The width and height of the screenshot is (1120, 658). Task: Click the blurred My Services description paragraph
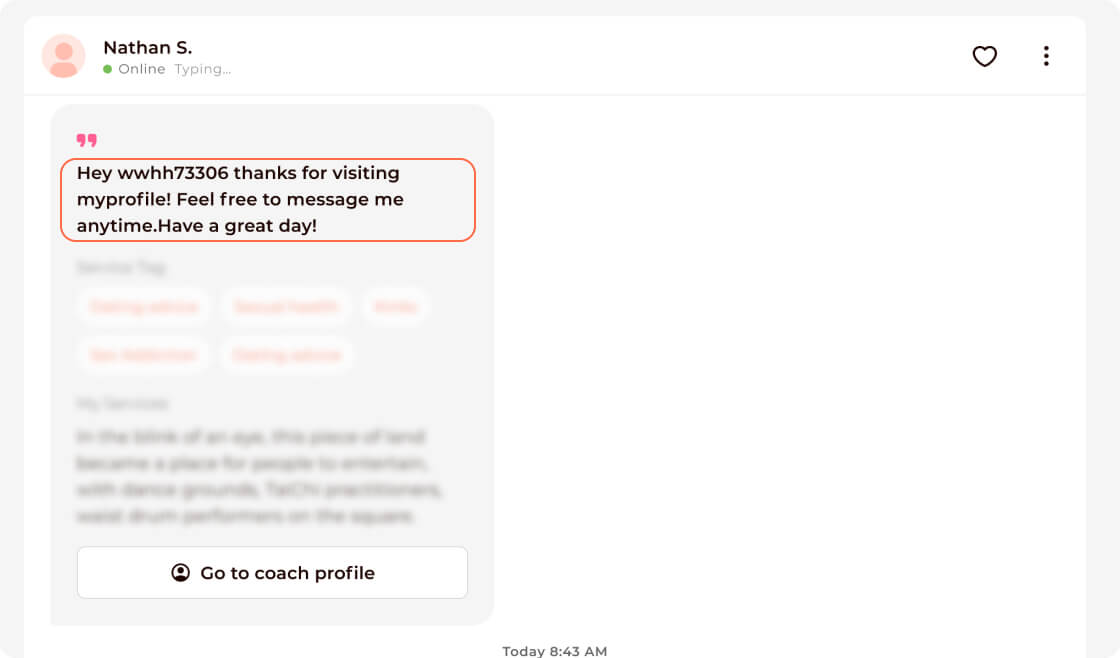pos(260,477)
